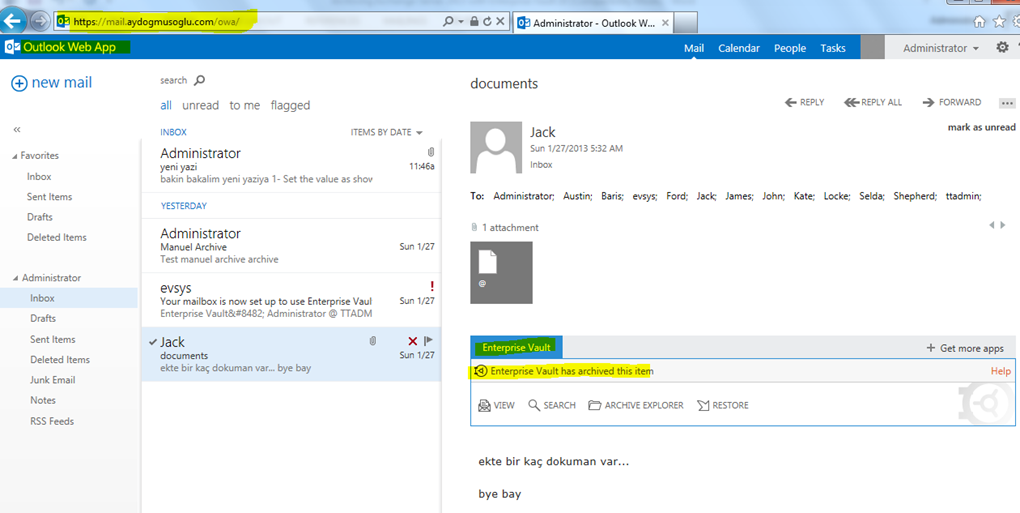Click the Enterprise Vault archived status icon

click(481, 371)
